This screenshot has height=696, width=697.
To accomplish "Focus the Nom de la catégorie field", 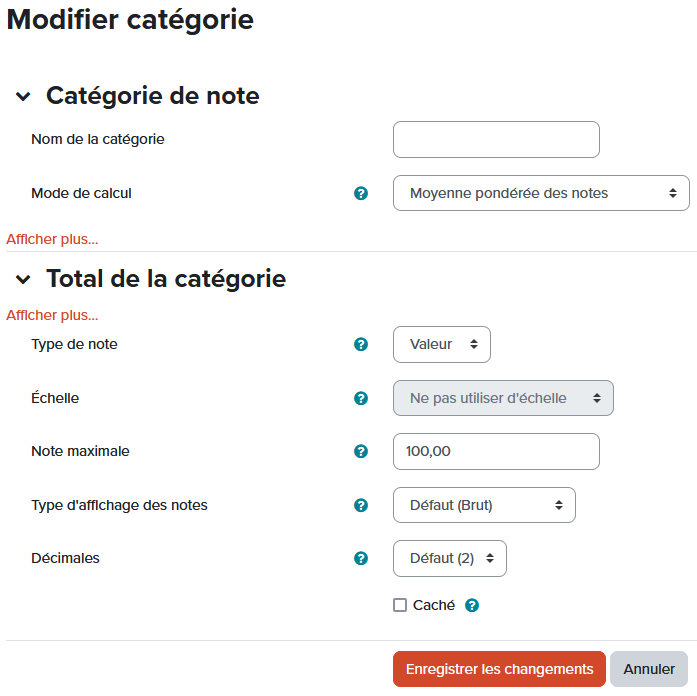I will pos(496,140).
